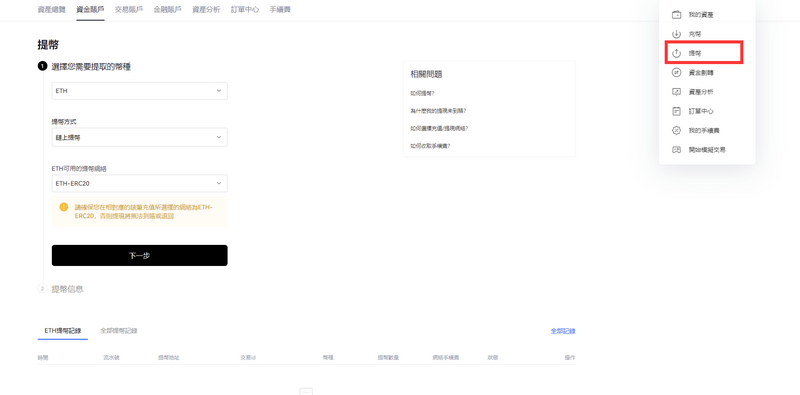800x395 pixels.
Task: Click the 相關問題 panel heading
Action: click(x=426, y=74)
